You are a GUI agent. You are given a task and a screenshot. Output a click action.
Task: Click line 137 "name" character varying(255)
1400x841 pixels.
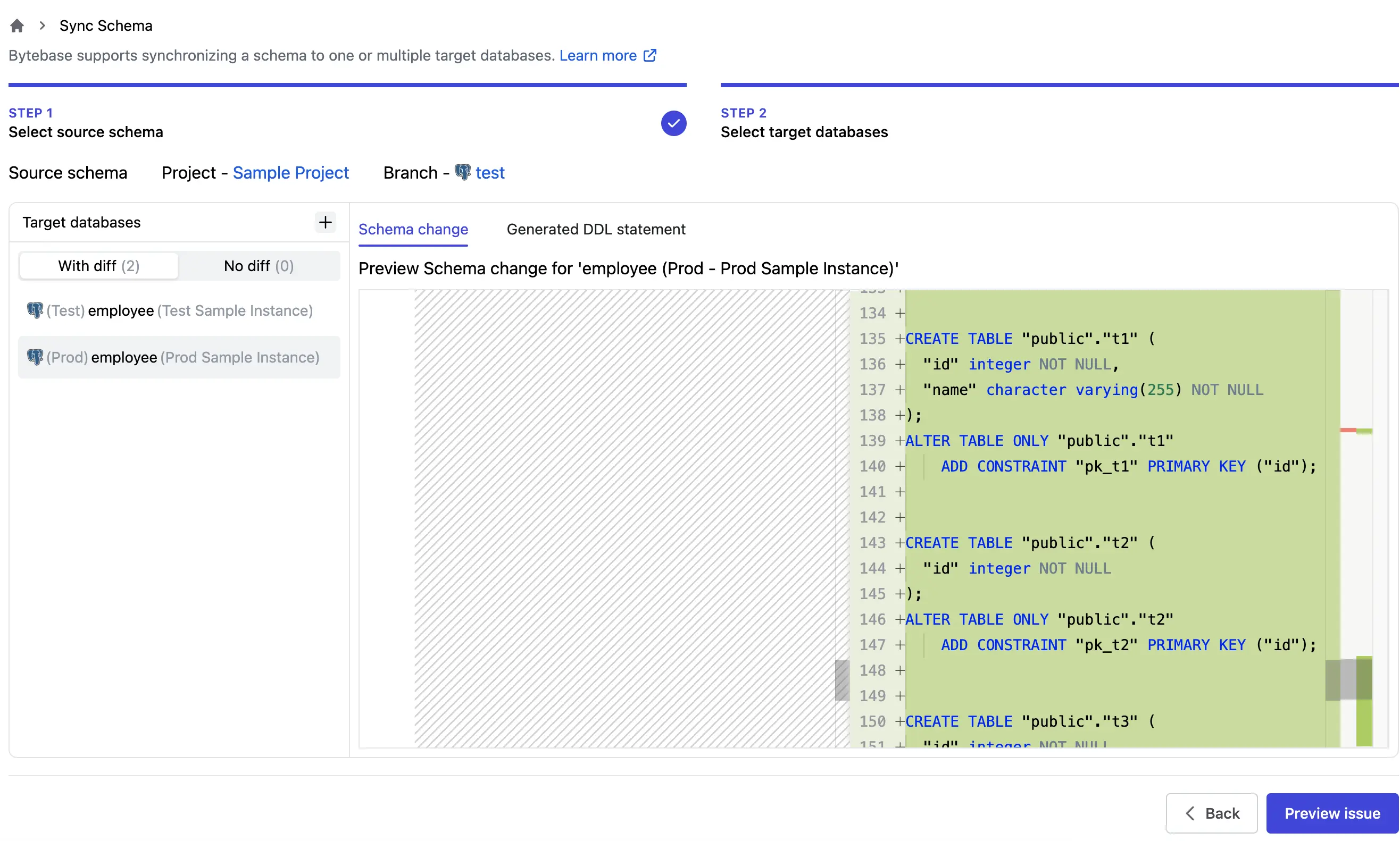point(1092,389)
